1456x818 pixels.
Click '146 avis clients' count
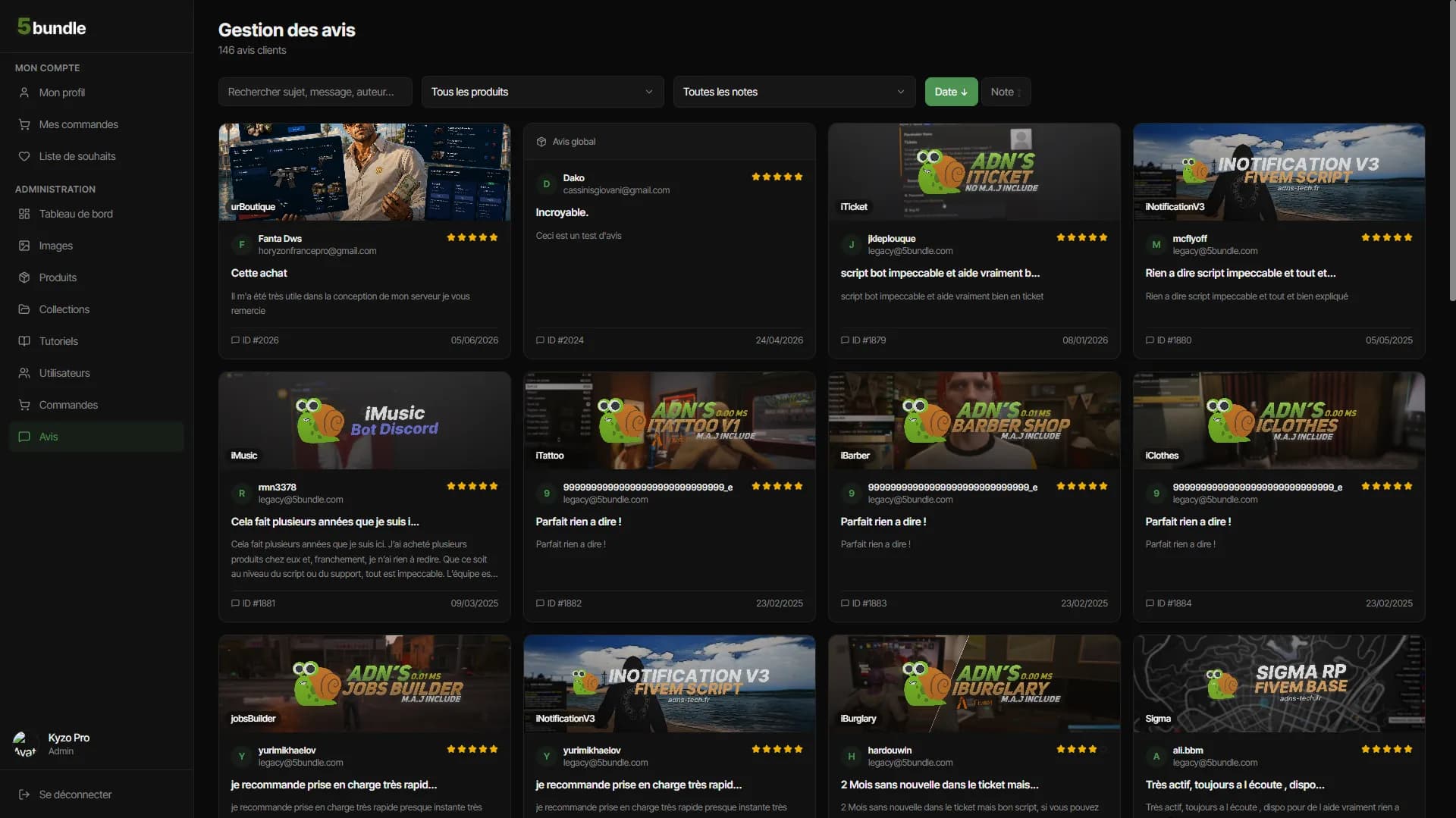pyautogui.click(x=253, y=50)
